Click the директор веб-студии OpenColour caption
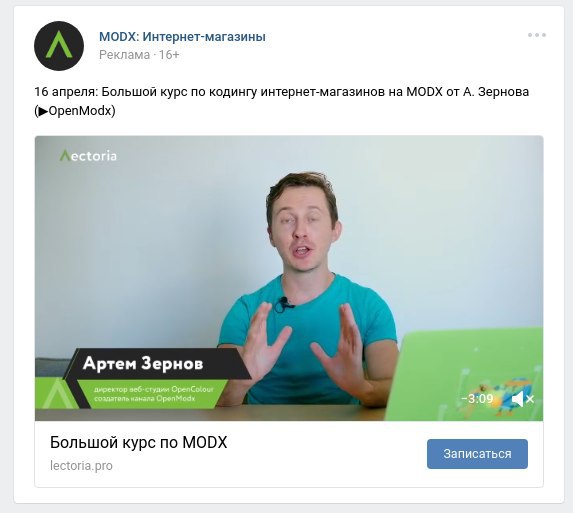 pyautogui.click(x=154, y=389)
